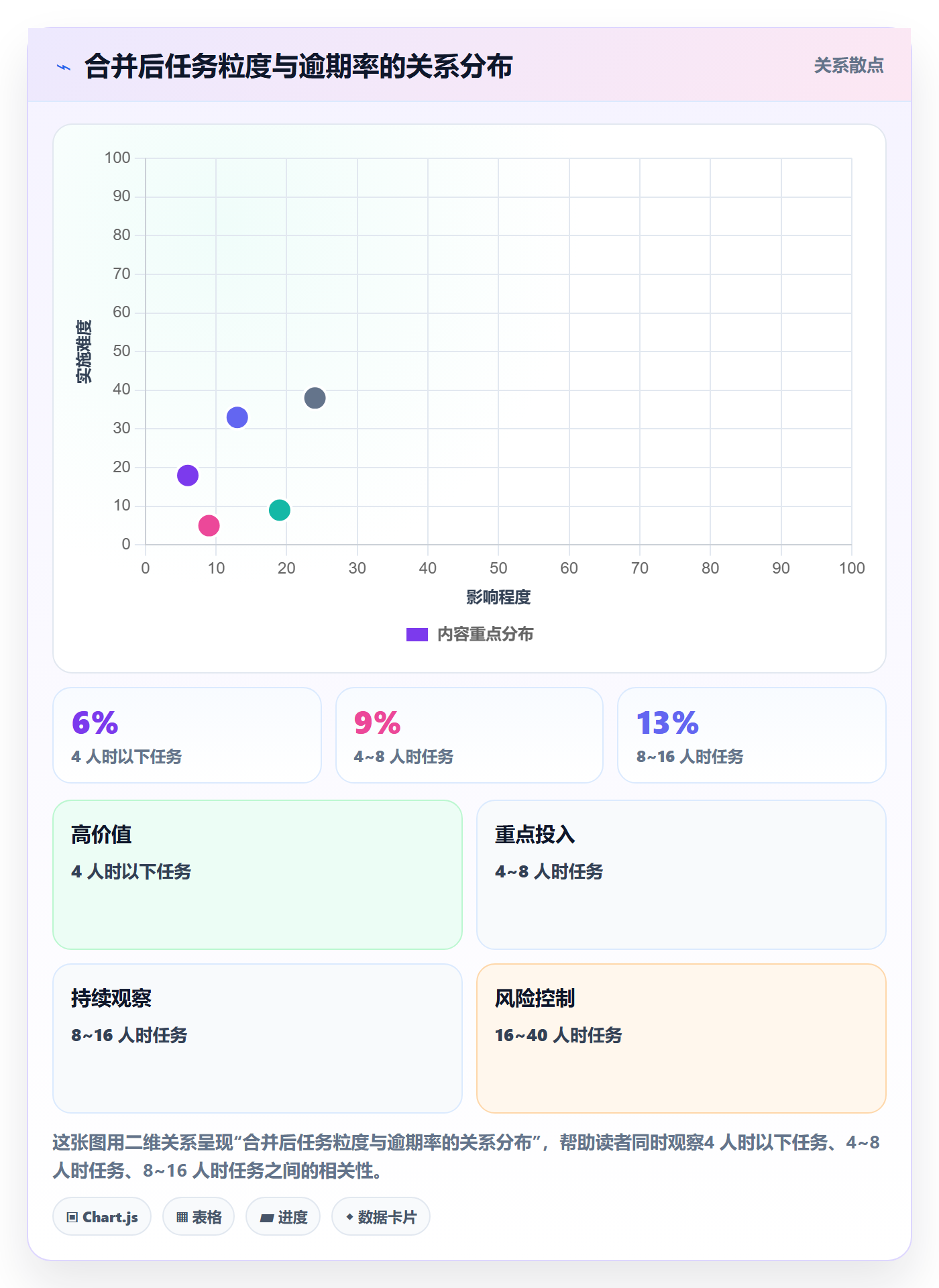Click the 影响程度 x-axis title

pyautogui.click(x=498, y=597)
